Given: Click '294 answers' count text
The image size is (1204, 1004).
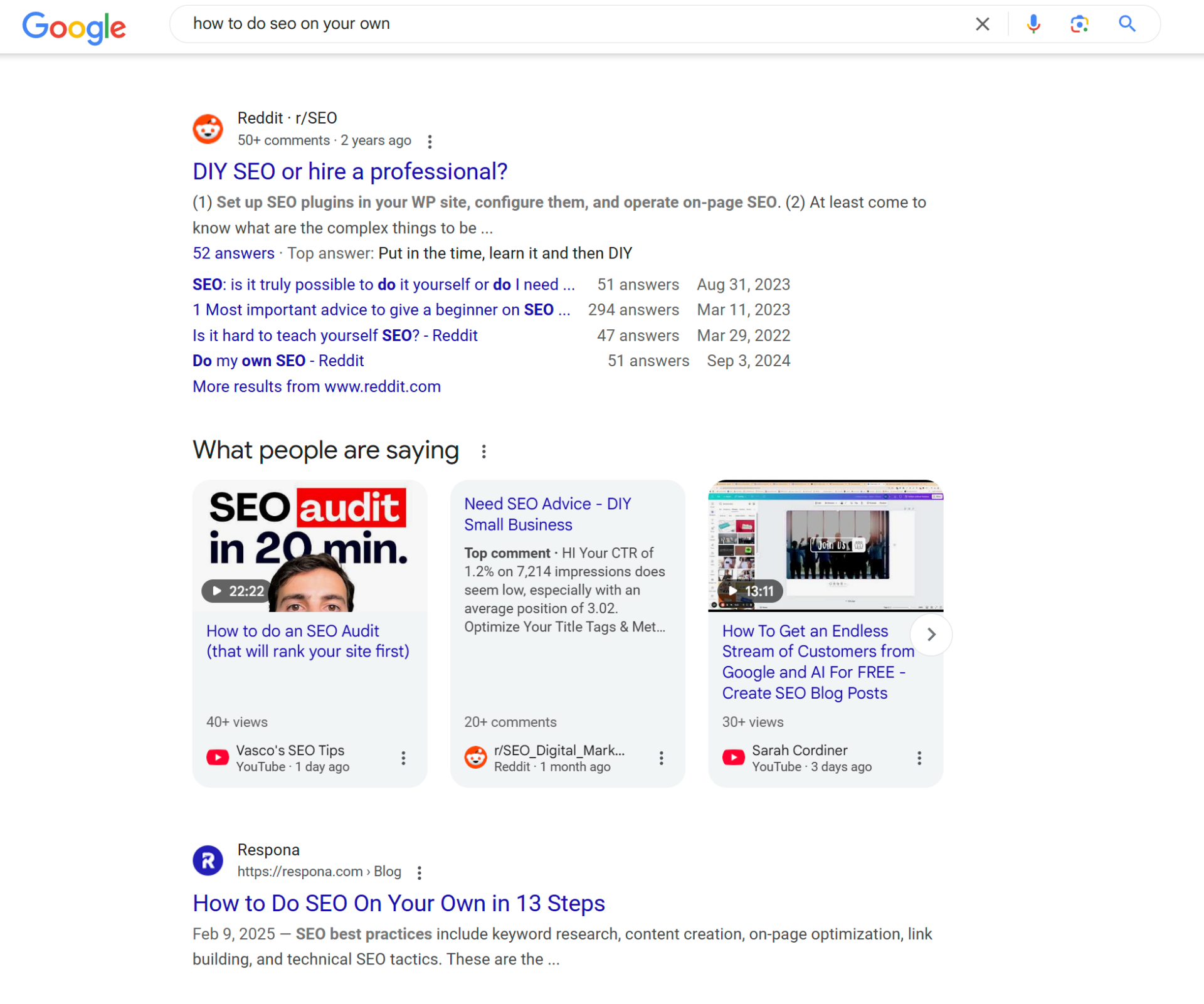Looking at the screenshot, I should pos(633,310).
